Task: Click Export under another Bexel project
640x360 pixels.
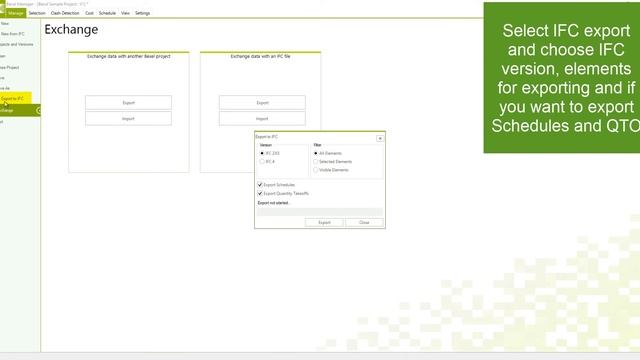Action: coord(129,103)
